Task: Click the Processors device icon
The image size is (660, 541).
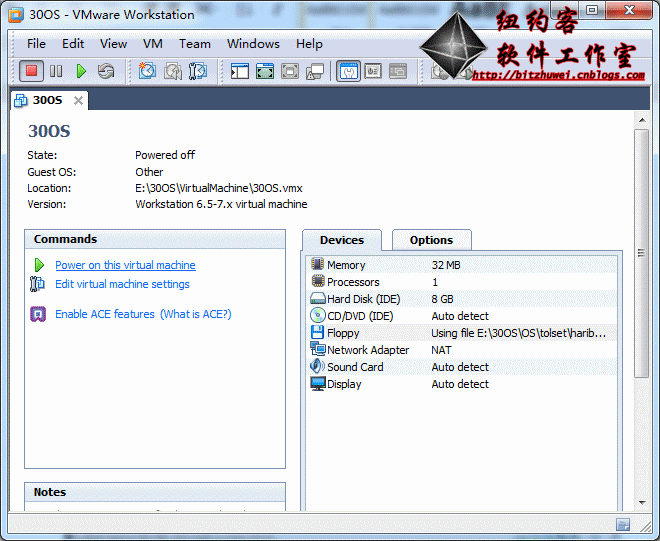Action: point(318,281)
